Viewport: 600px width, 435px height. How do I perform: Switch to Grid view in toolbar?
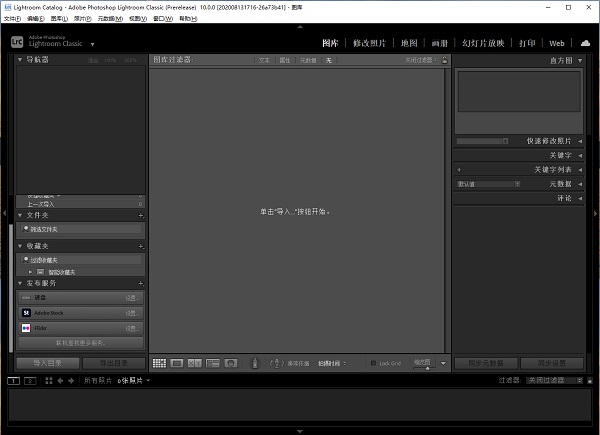click(159, 363)
